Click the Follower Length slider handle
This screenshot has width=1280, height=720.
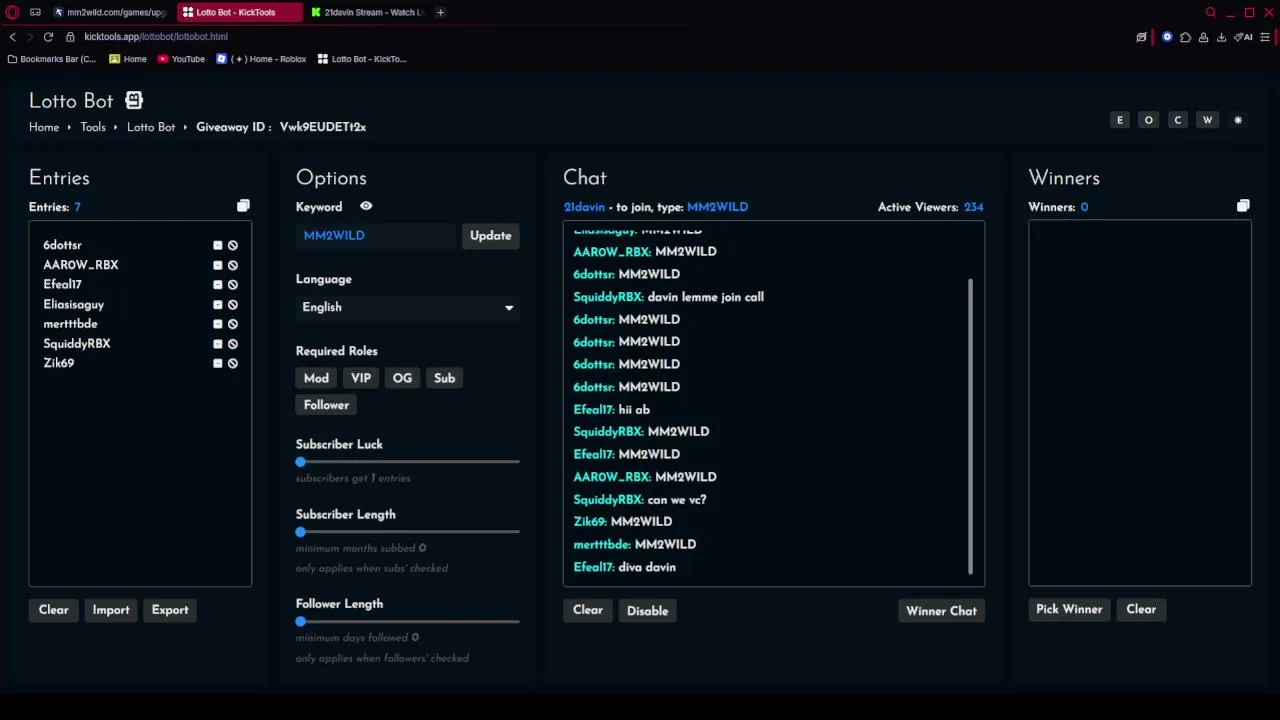pyautogui.click(x=300, y=621)
